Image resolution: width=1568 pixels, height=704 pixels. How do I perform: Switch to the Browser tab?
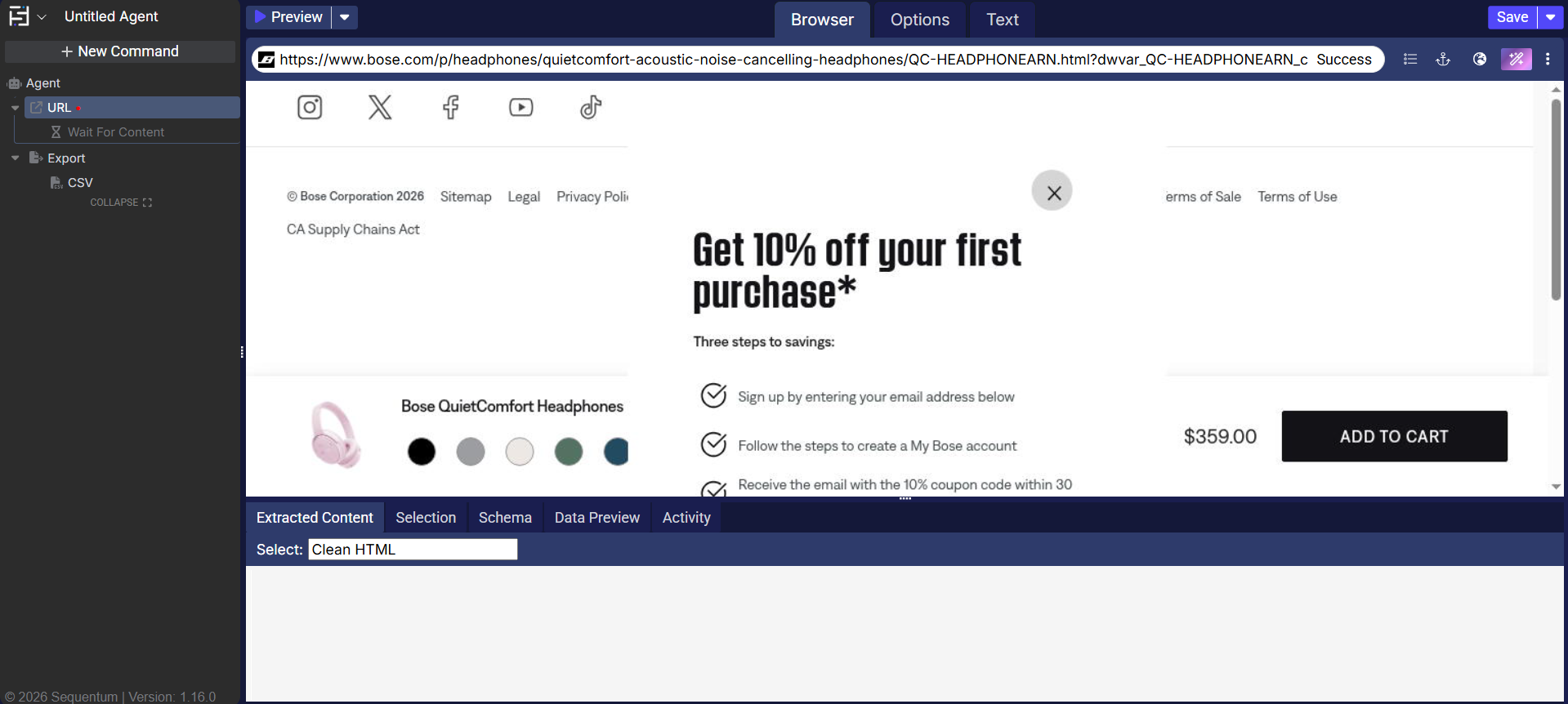[x=822, y=20]
